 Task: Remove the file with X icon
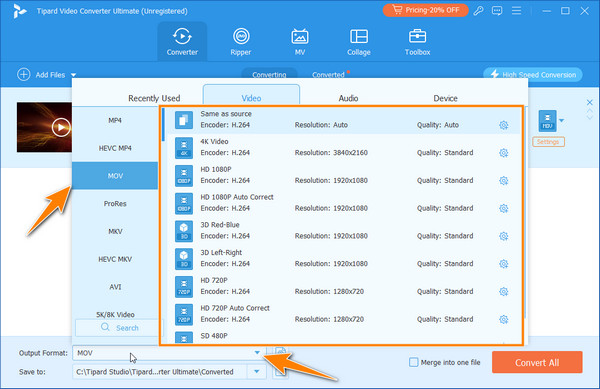589,103
